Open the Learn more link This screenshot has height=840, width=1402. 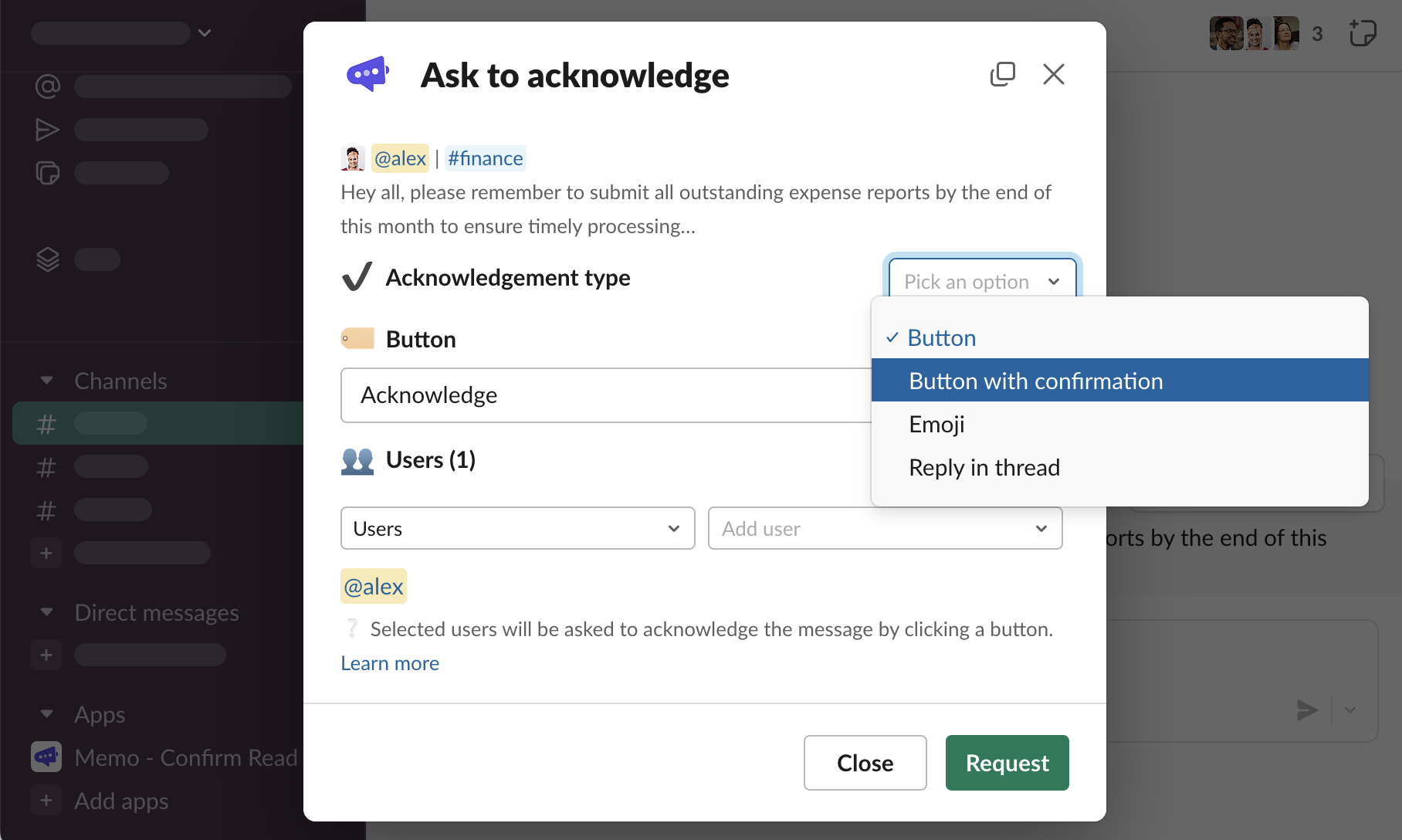click(x=390, y=663)
